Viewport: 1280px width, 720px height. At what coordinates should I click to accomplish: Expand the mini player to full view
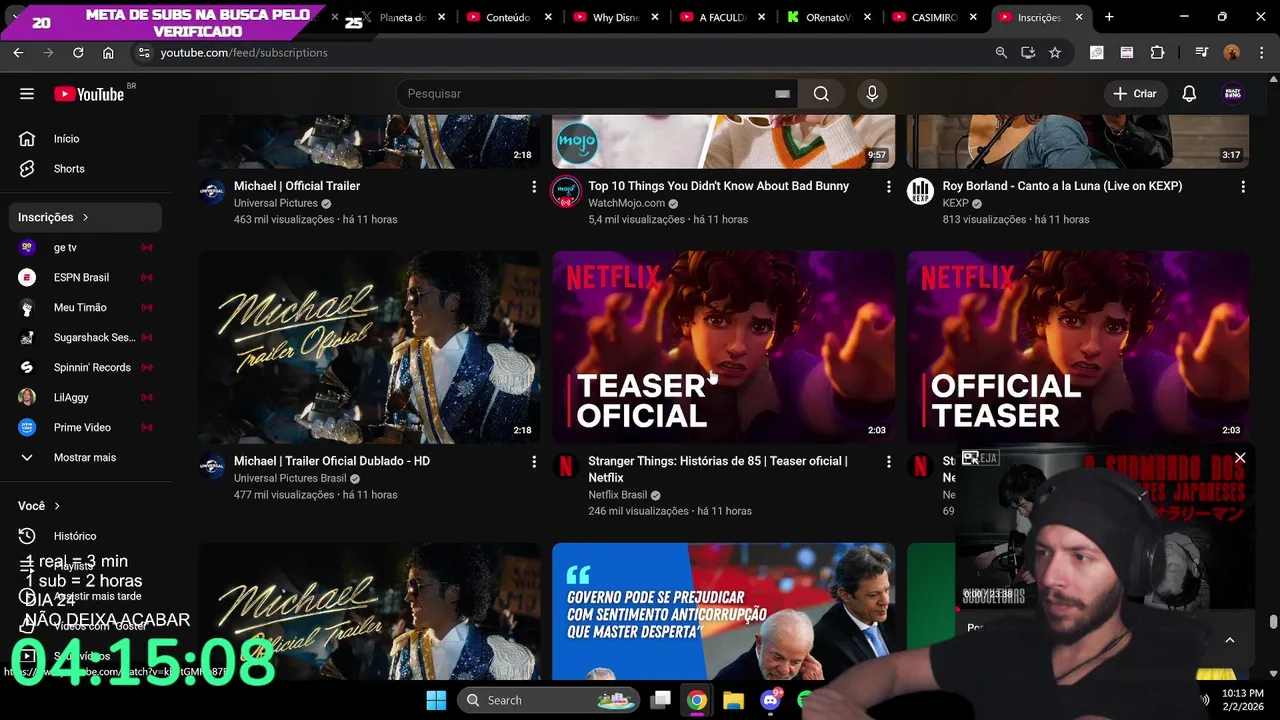pyautogui.click(x=970, y=458)
